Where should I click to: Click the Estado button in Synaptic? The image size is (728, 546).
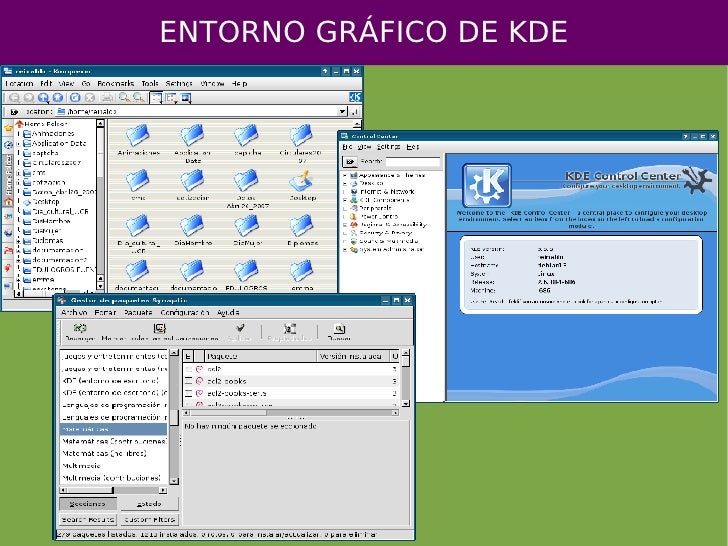tap(150, 504)
